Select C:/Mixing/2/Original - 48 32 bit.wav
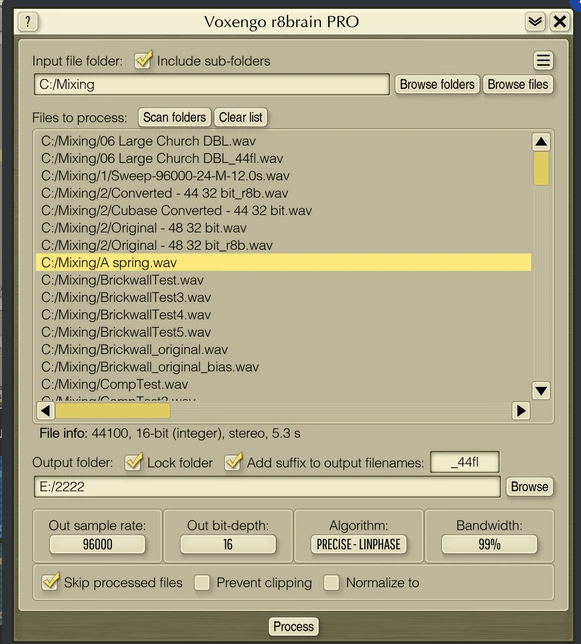Screen dimensions: 581x644 coord(283,228)
